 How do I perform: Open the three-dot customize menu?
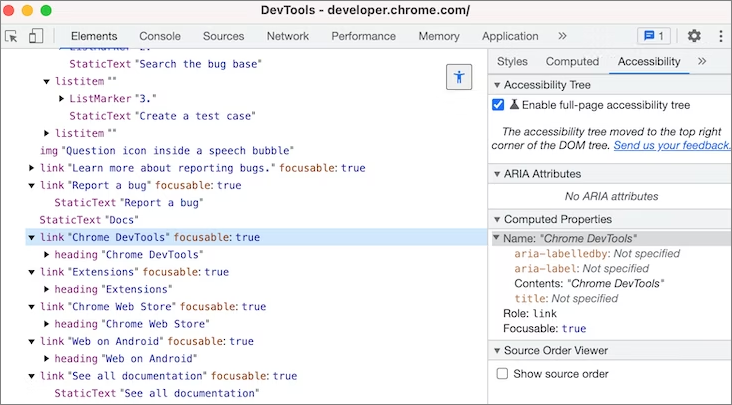(x=719, y=36)
